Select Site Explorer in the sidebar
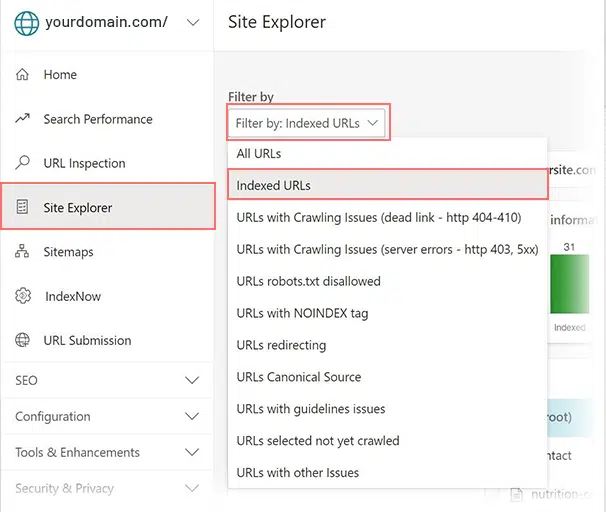This screenshot has width=606, height=512. (x=108, y=206)
